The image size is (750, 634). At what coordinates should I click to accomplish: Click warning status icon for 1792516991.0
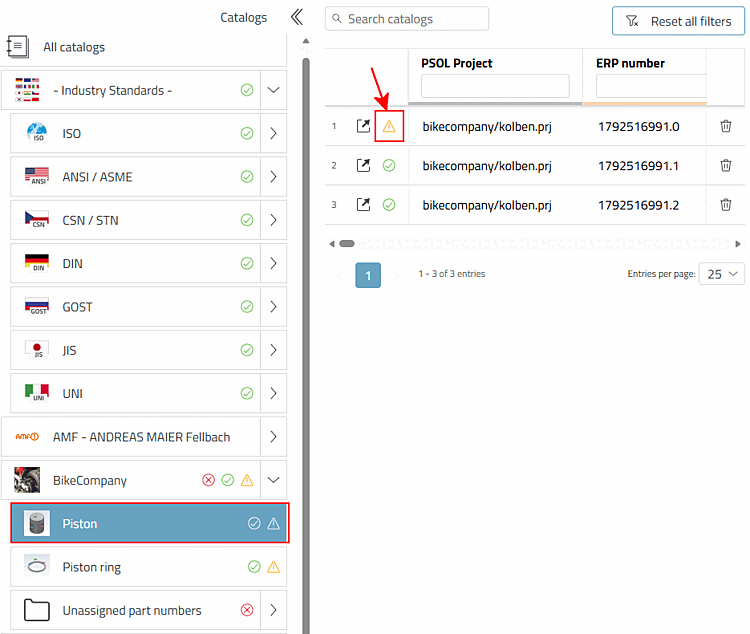pos(389,126)
